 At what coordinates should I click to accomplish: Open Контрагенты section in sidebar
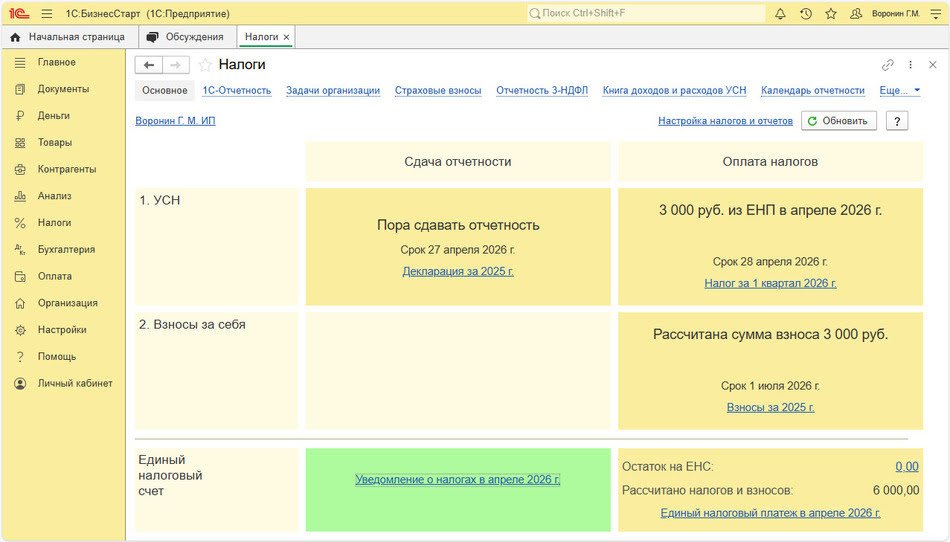click(x=67, y=169)
